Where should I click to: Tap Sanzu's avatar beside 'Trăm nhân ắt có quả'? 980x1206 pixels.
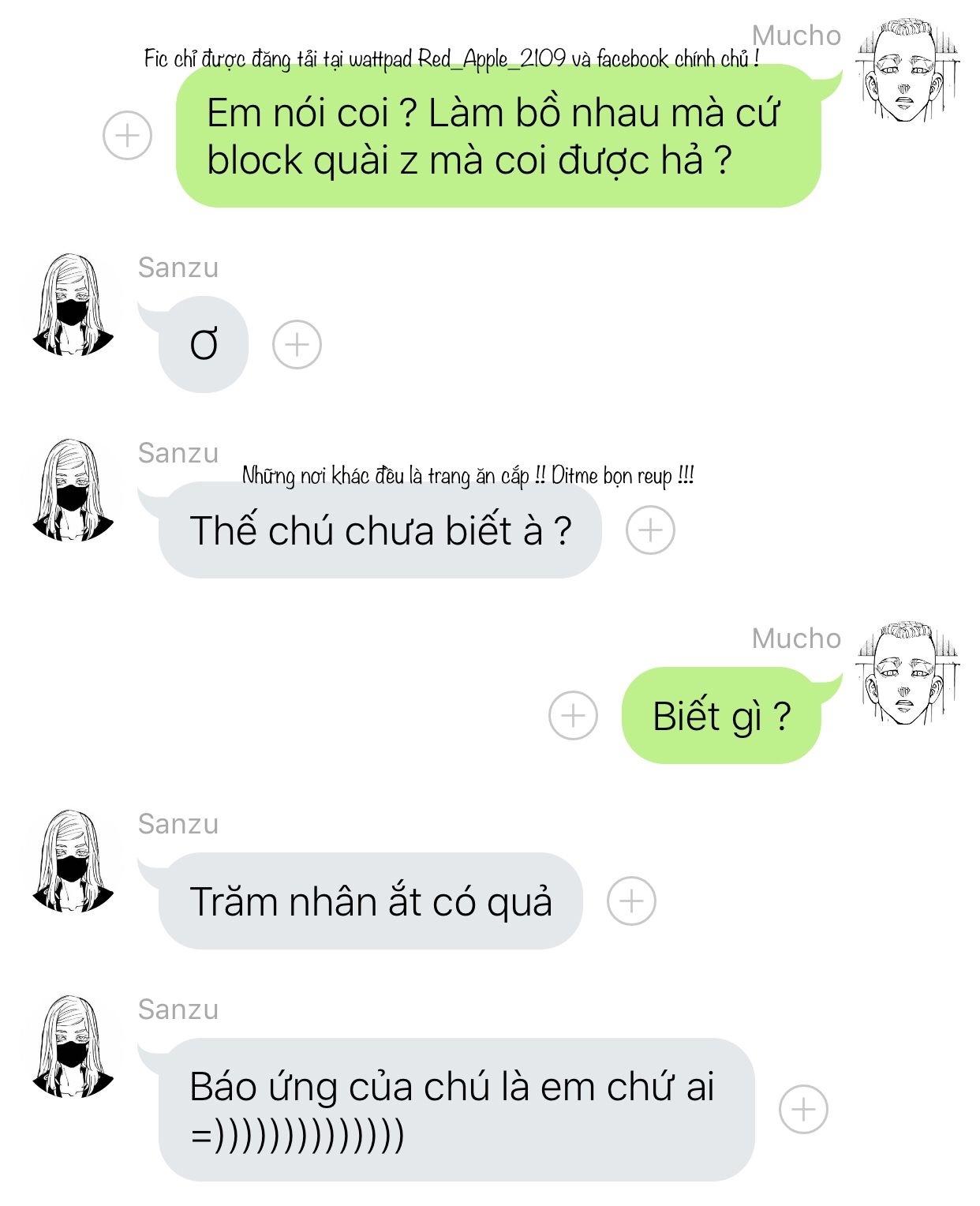coord(73,861)
